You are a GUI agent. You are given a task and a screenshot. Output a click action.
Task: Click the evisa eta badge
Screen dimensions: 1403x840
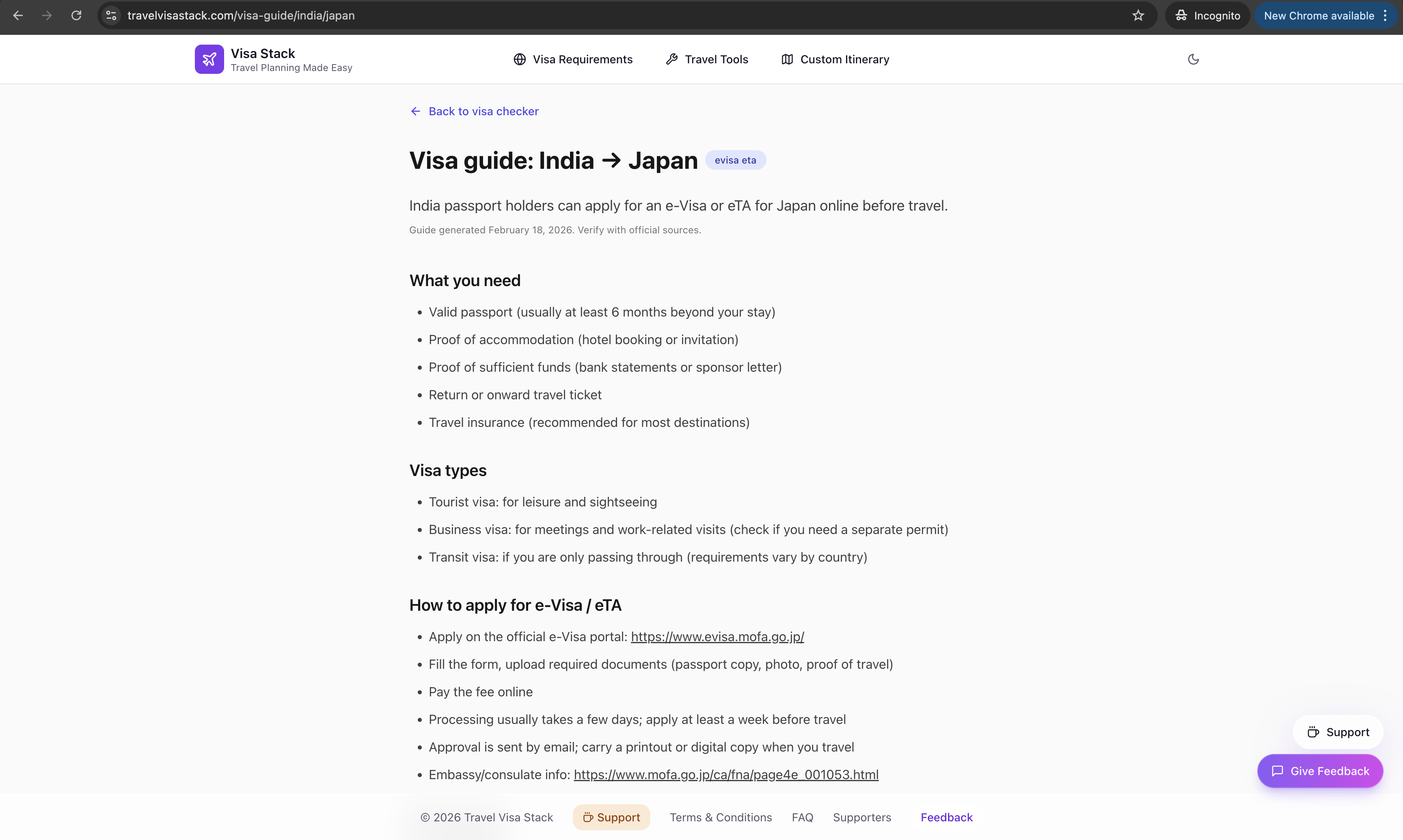pyautogui.click(x=735, y=159)
